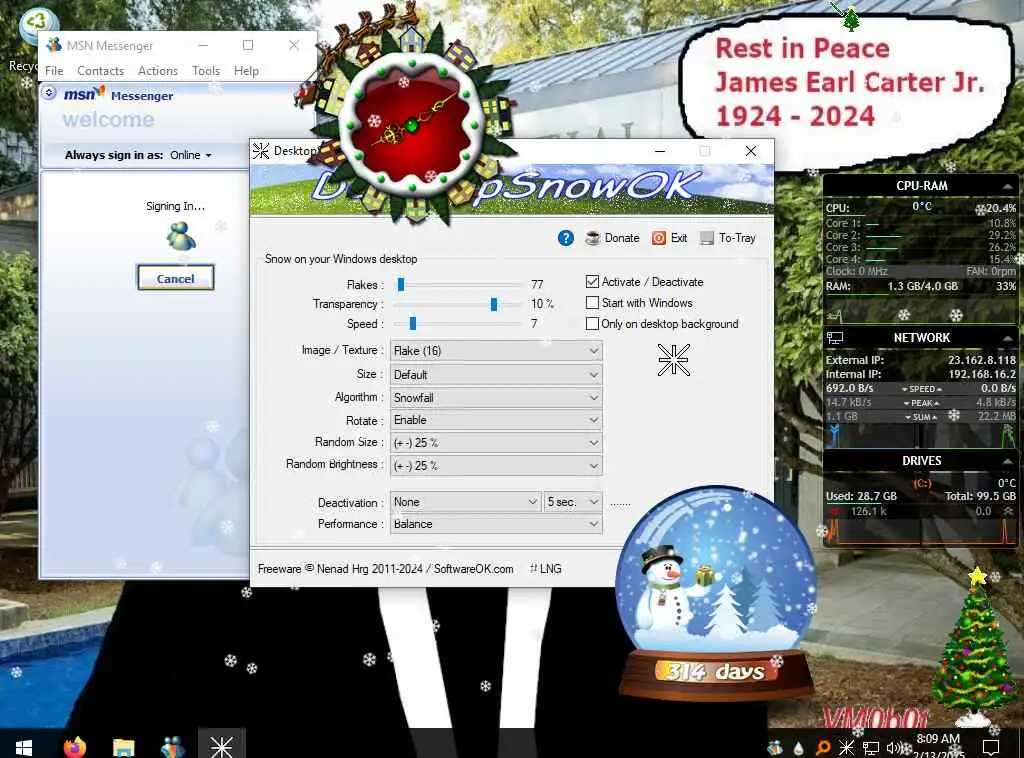This screenshot has width=1024, height=758.
Task: Launch Firefox from the taskbar
Action: click(x=74, y=747)
